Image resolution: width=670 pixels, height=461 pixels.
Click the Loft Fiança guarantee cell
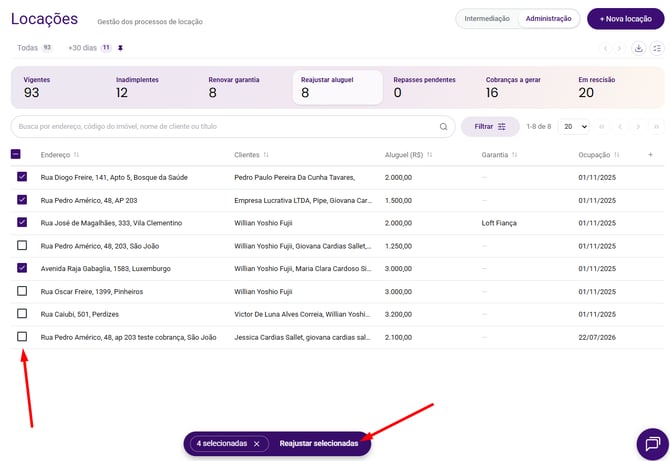(499, 223)
